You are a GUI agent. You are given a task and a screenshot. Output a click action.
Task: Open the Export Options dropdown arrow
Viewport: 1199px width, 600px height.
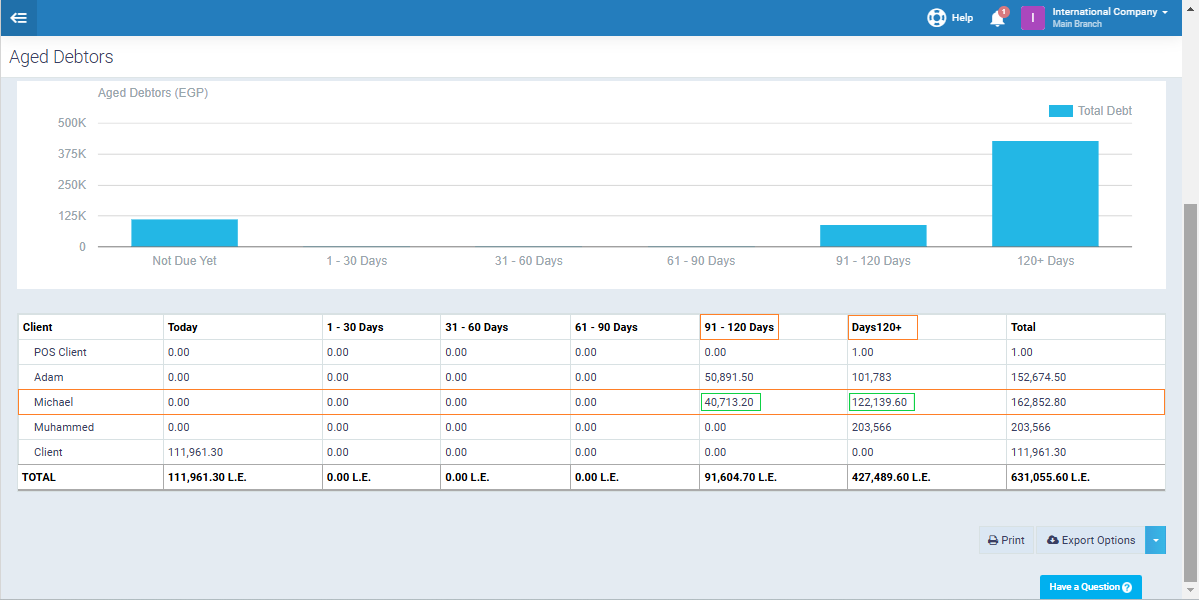pyautogui.click(x=1155, y=539)
